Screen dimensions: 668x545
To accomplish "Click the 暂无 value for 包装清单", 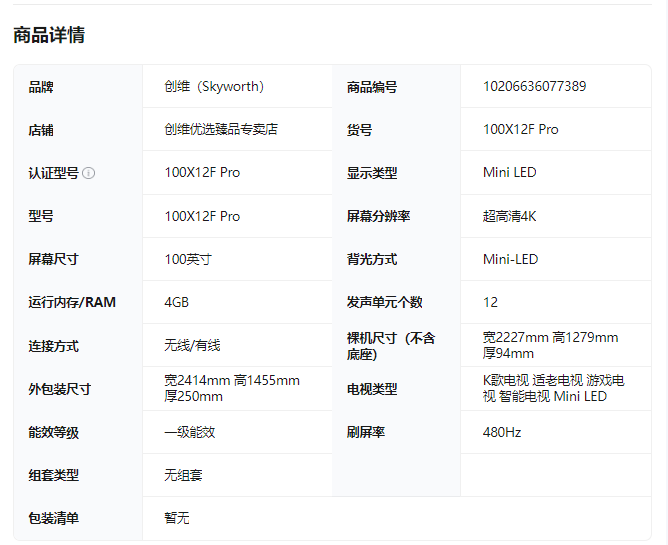I will coord(177,518).
